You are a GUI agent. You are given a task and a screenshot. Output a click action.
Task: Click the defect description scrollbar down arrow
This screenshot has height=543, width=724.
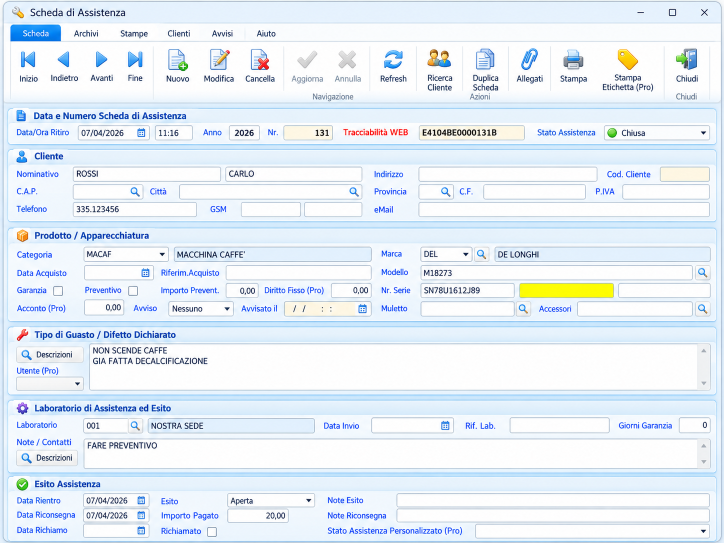tap(703, 383)
